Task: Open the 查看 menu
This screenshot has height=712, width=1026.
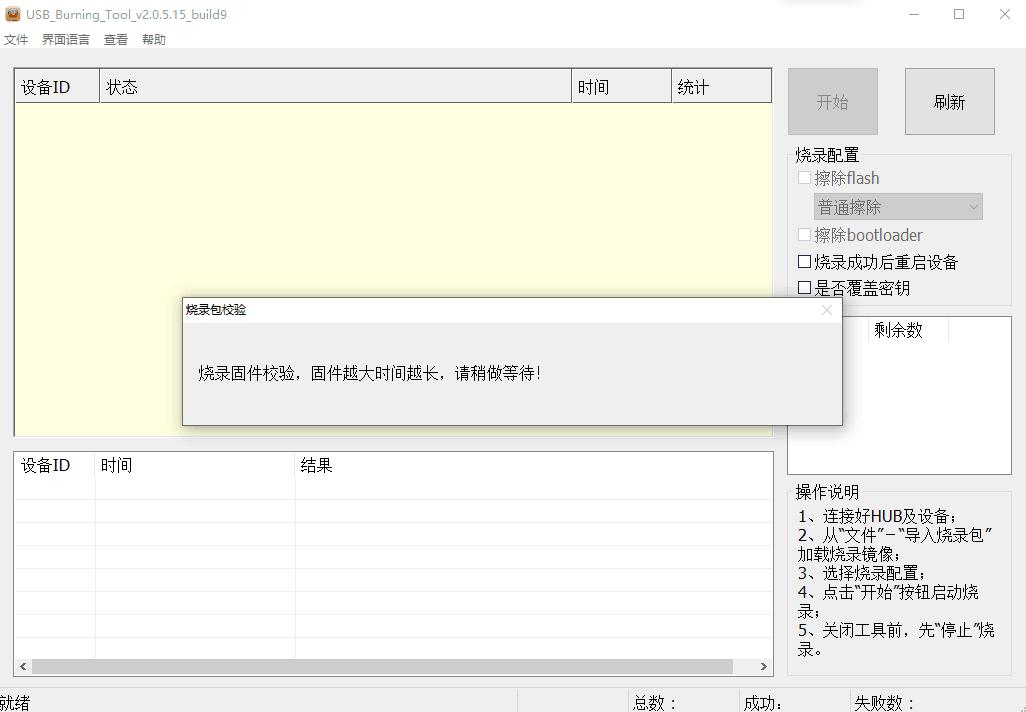Action: (115, 39)
